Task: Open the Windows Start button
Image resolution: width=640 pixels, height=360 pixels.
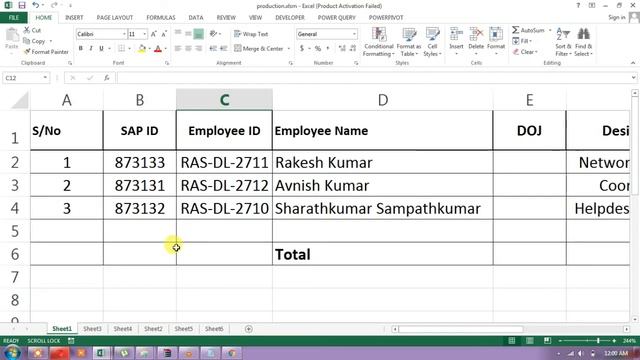Action: tap(12, 353)
